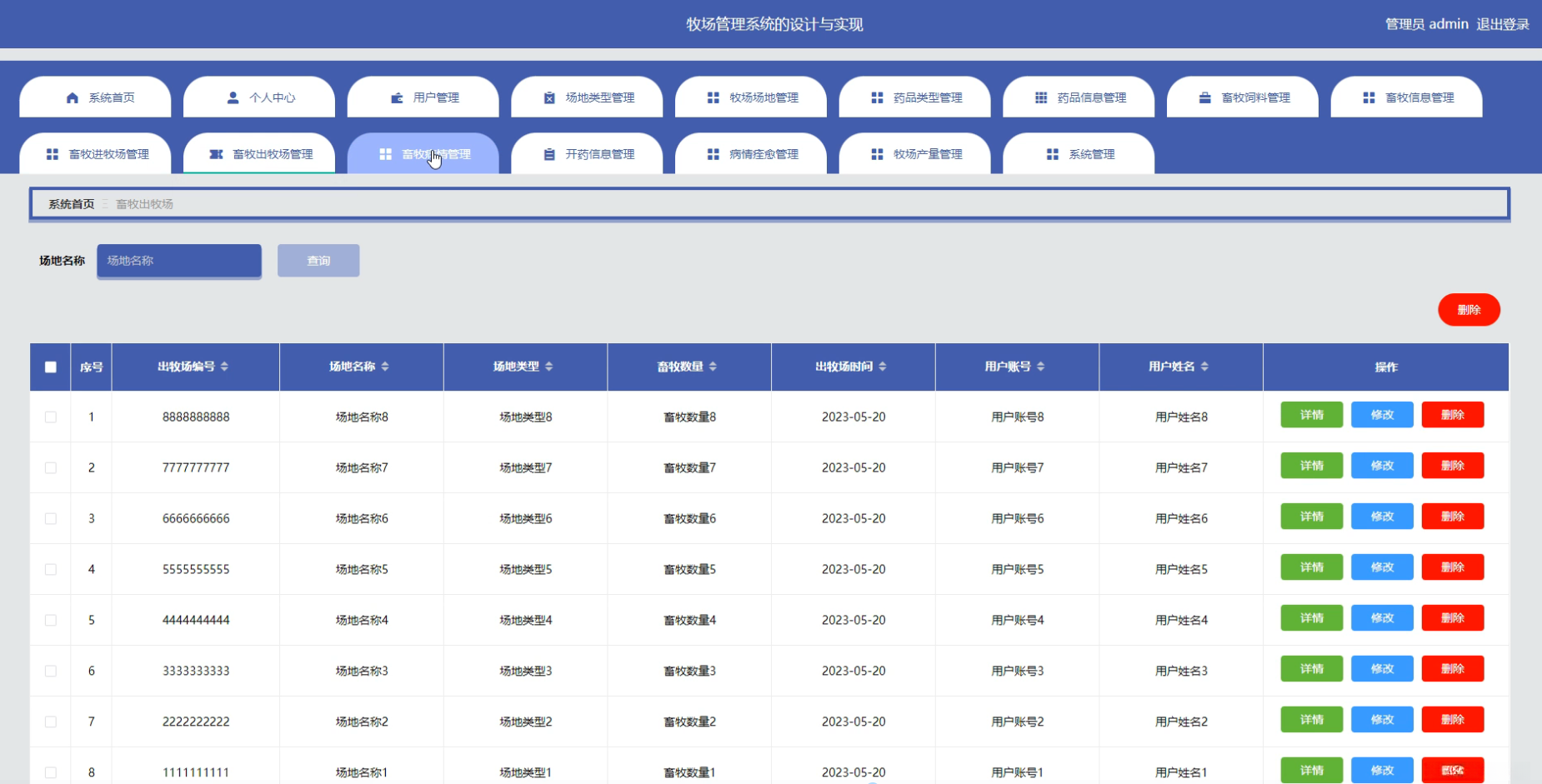Click the red 删除 batch delete button
The width and height of the screenshot is (1542, 784).
pos(1469,310)
